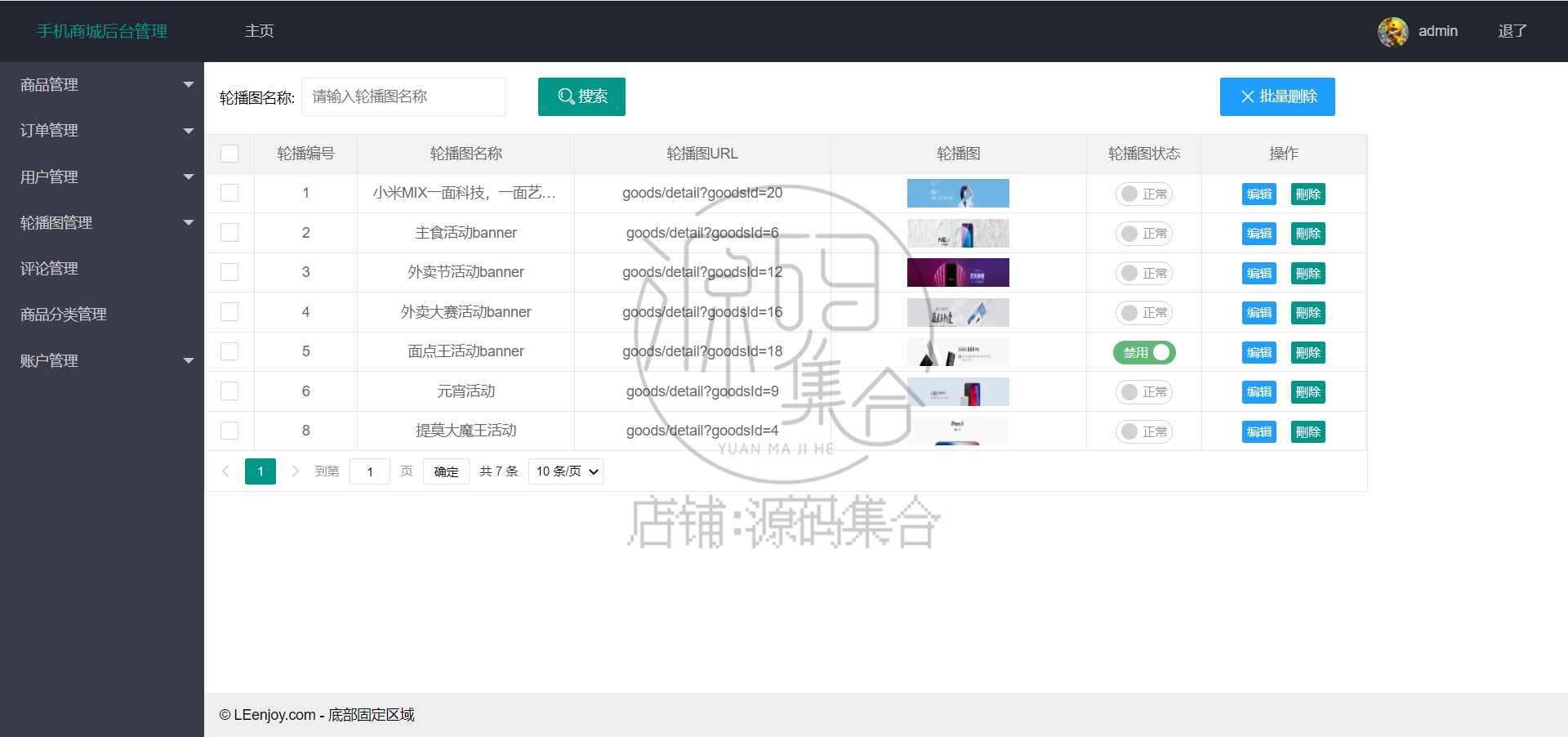
Task: Click 退了 logout in top bar
Action: [1512, 31]
